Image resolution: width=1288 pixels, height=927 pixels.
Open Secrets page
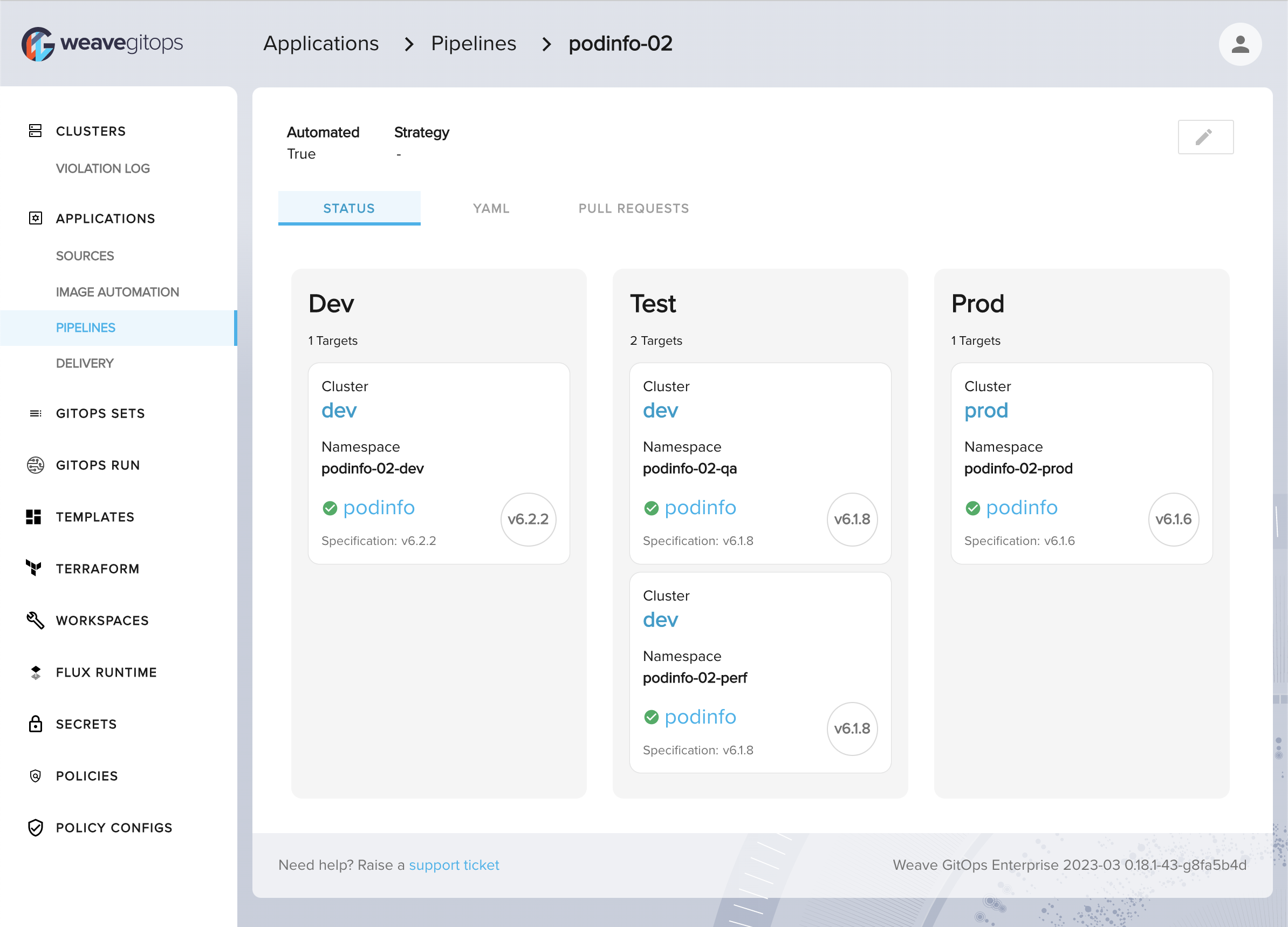(x=86, y=724)
